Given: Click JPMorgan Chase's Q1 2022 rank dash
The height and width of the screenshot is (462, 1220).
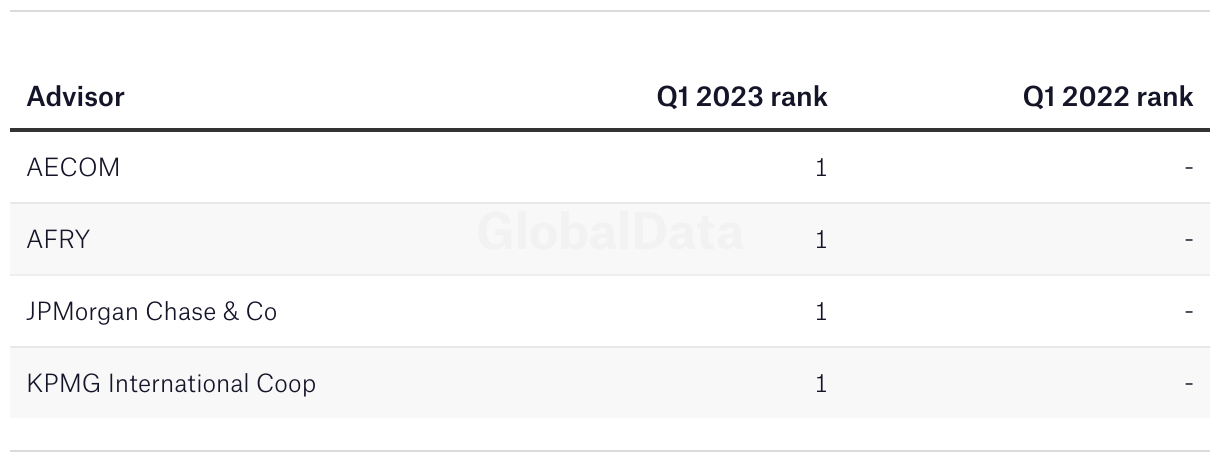Looking at the screenshot, I should [1189, 312].
